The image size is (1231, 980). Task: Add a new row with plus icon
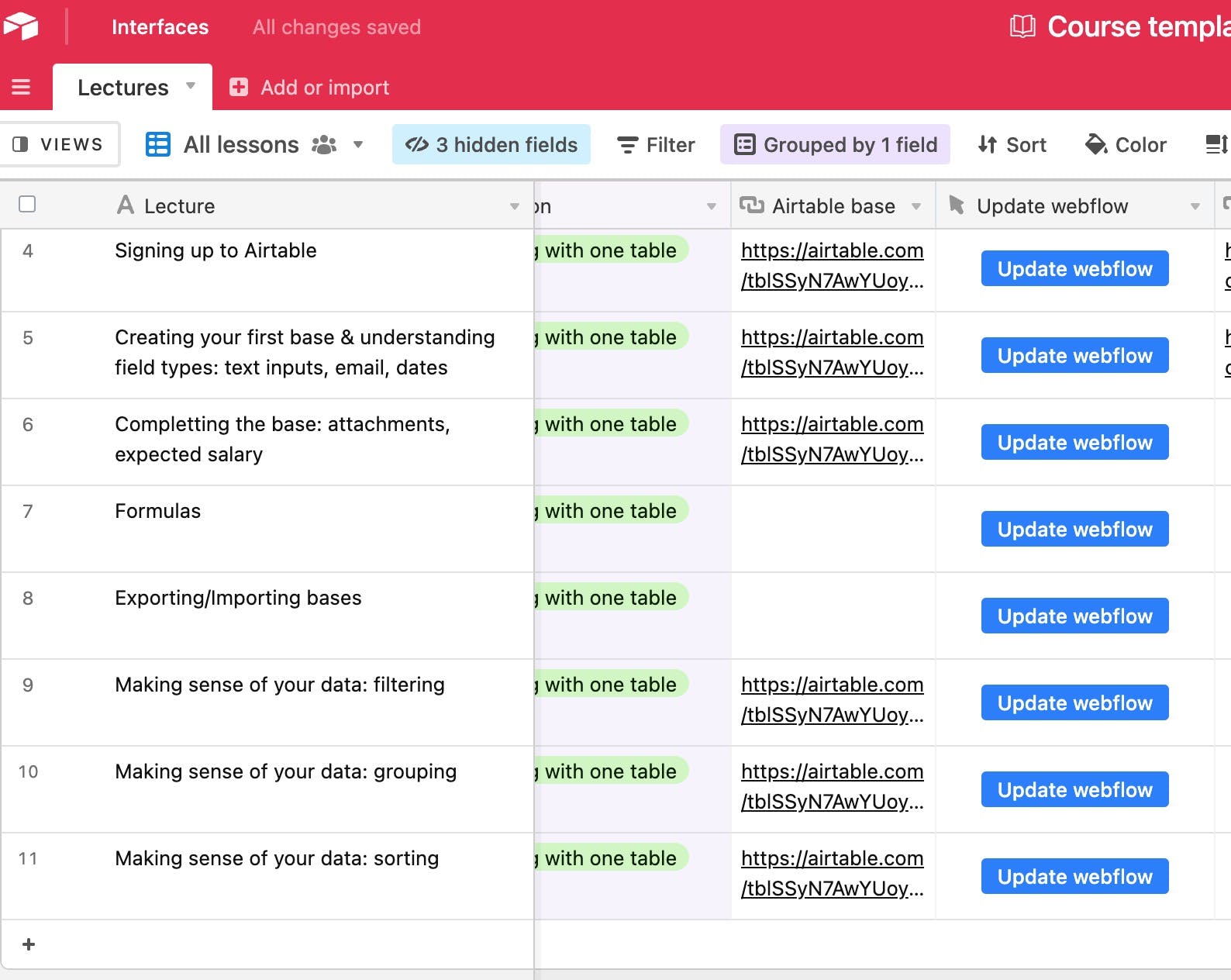pyautogui.click(x=29, y=944)
